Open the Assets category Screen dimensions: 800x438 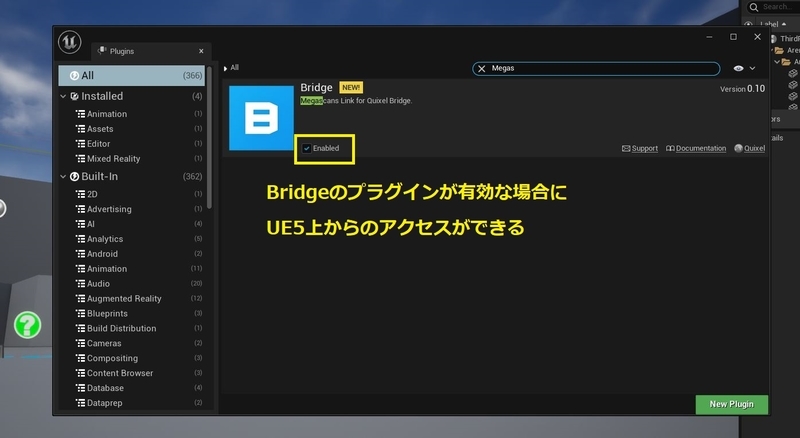(133, 129)
